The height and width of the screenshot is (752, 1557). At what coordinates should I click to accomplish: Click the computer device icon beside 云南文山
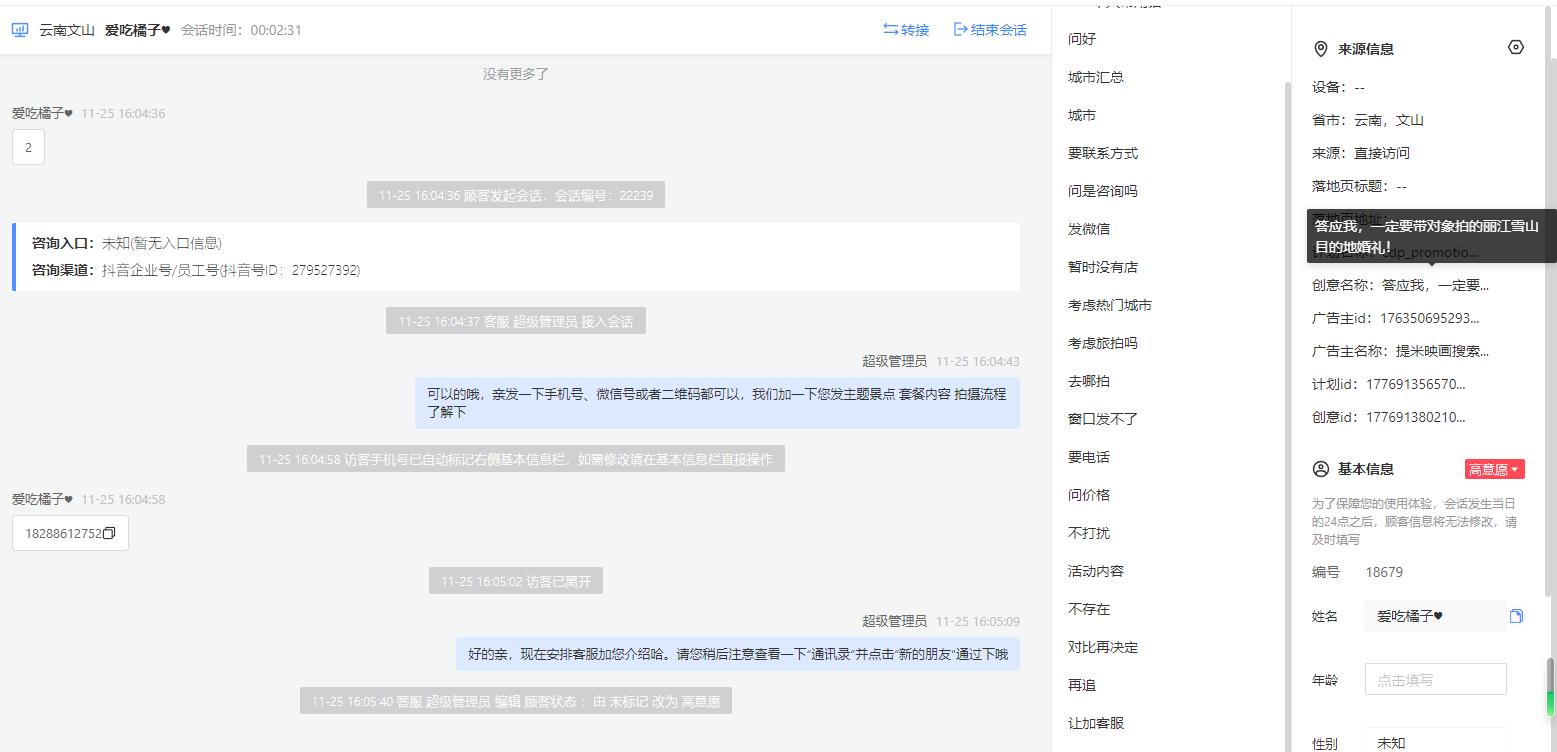click(20, 30)
